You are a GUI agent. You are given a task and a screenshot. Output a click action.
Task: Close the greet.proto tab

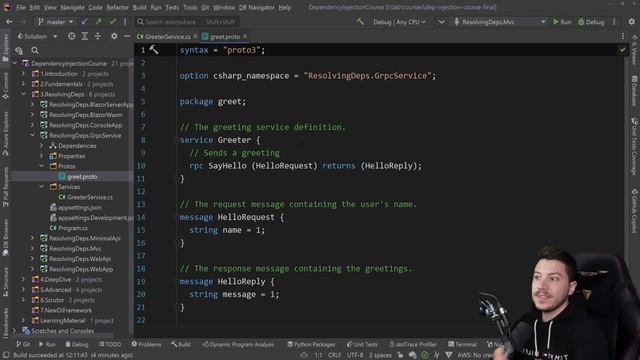click(x=245, y=36)
